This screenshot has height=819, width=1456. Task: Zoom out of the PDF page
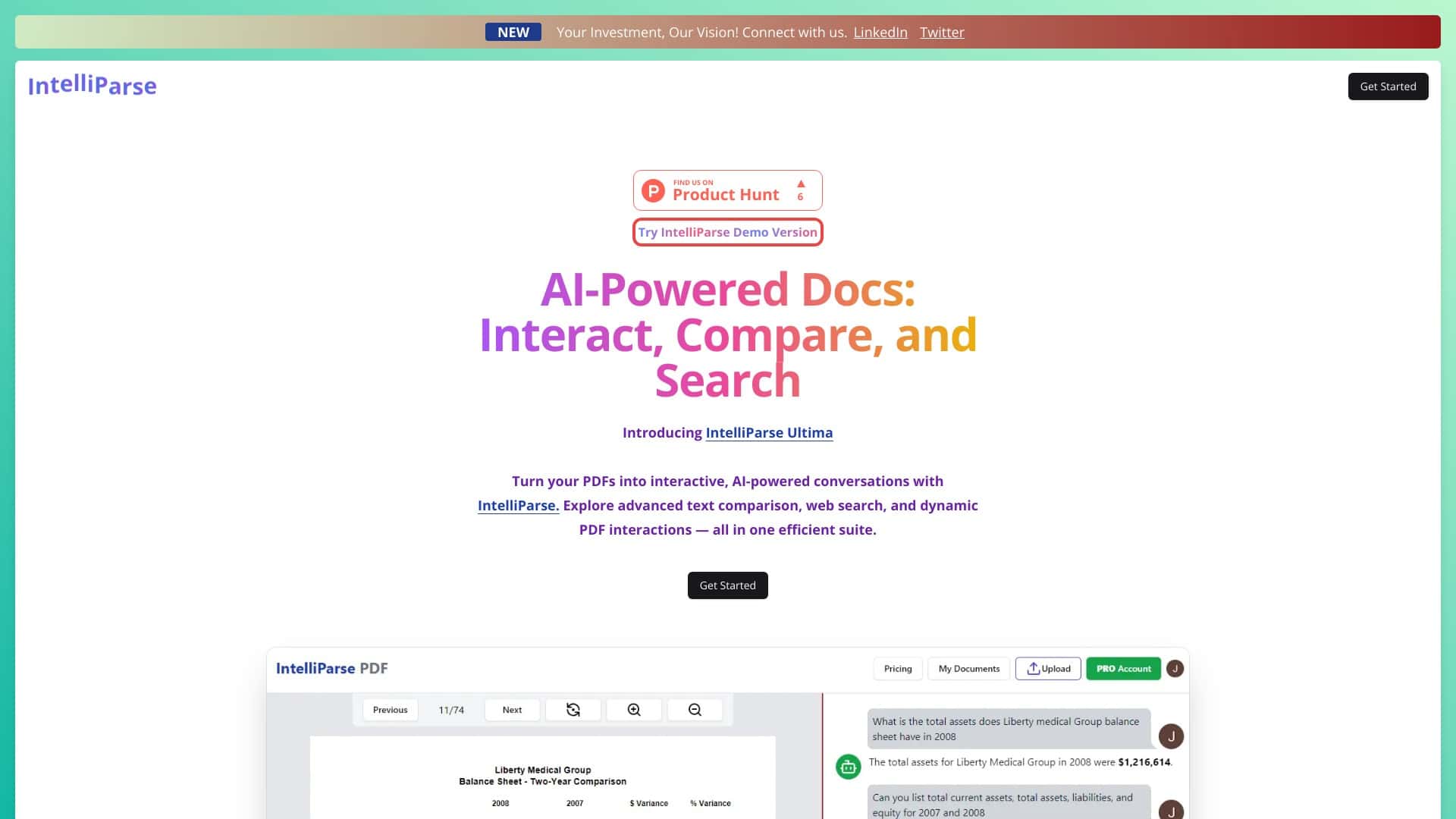click(x=695, y=710)
